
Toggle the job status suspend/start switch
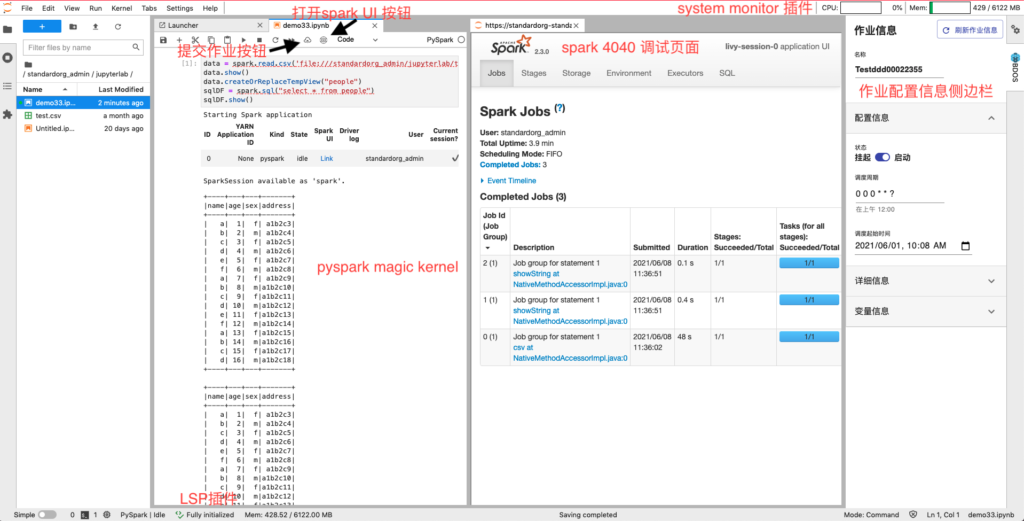tap(882, 158)
